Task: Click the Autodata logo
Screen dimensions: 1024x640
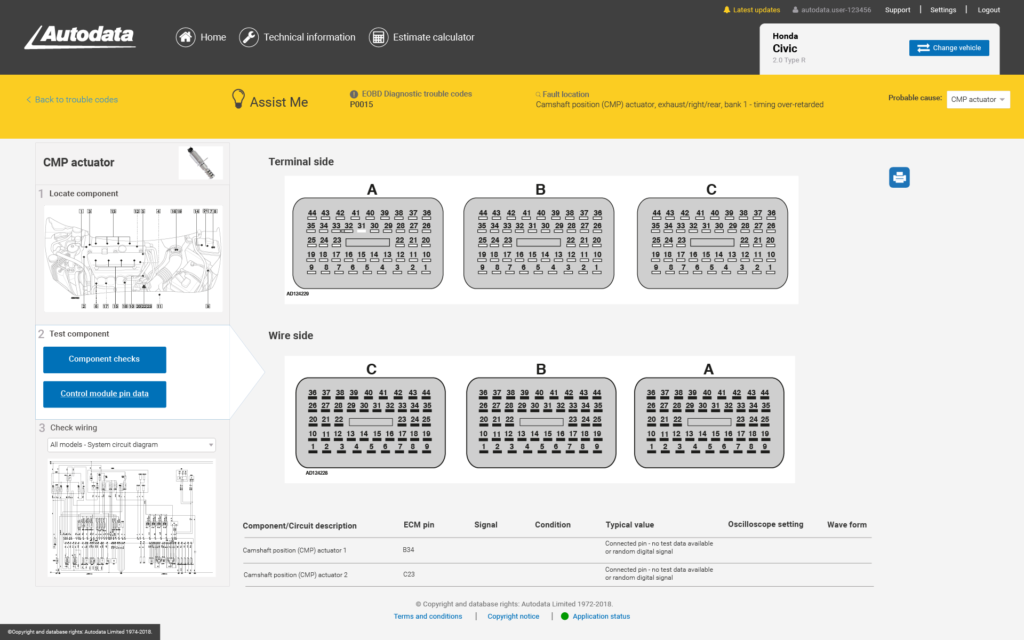Action: pos(81,37)
